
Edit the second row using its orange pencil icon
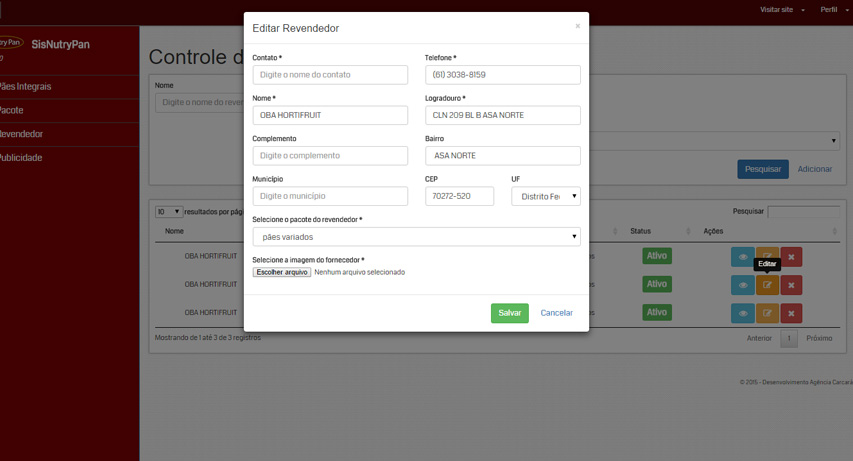coord(767,285)
